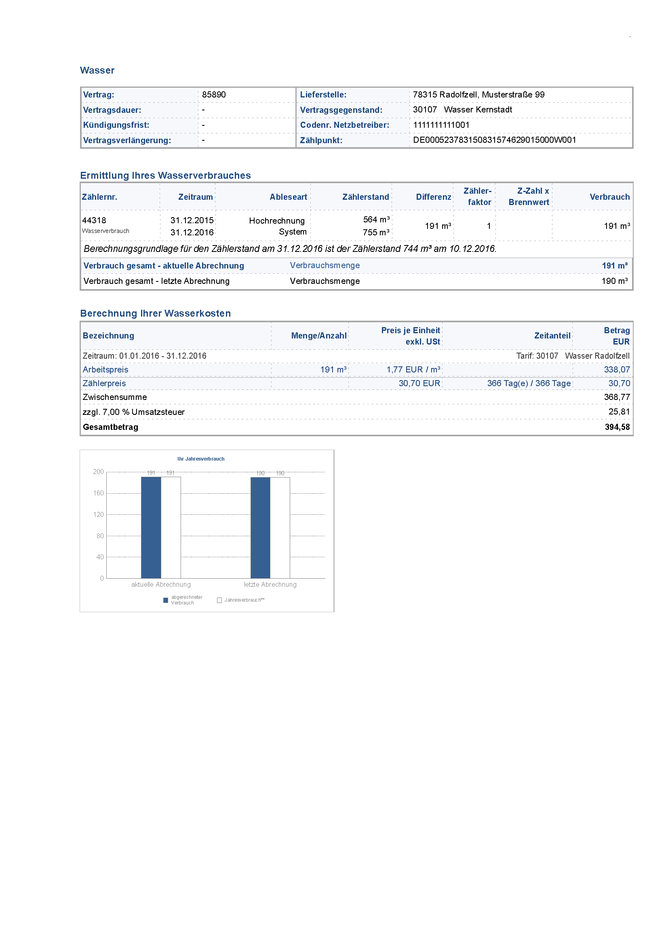Click the 'Wasser' section heading

coord(97,71)
